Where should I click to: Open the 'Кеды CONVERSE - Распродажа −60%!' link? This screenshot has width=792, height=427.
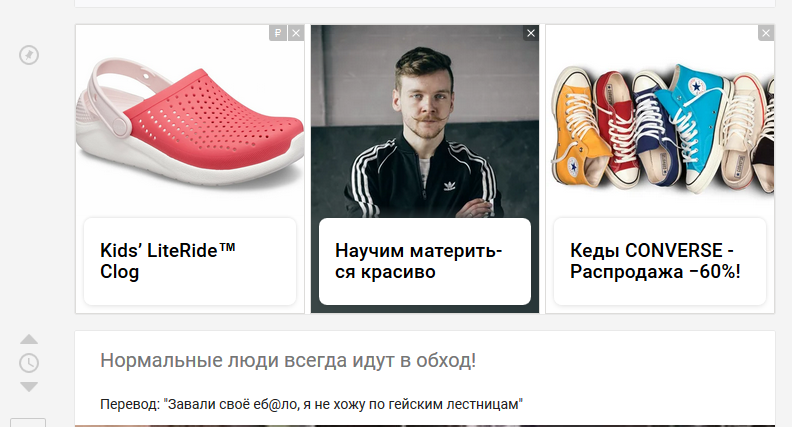(x=655, y=261)
